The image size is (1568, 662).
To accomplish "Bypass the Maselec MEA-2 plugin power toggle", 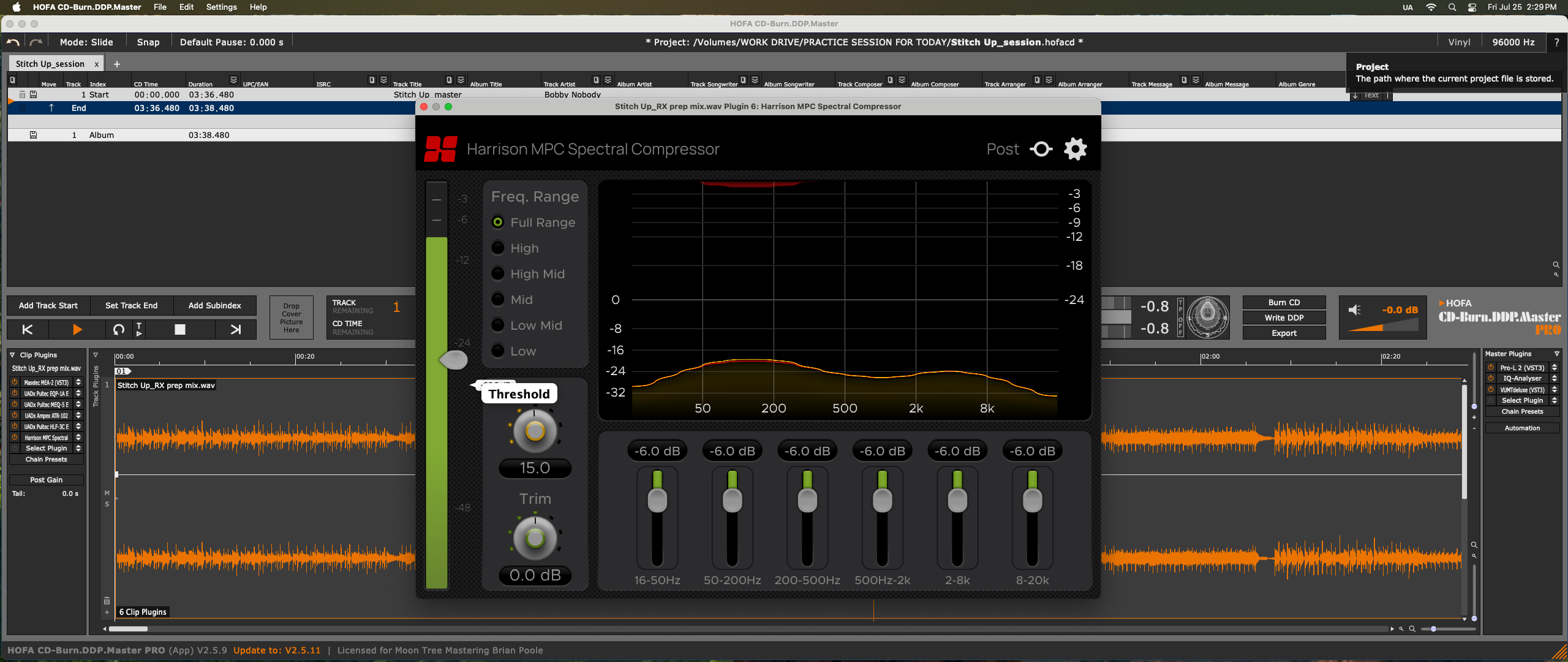I will [x=15, y=382].
